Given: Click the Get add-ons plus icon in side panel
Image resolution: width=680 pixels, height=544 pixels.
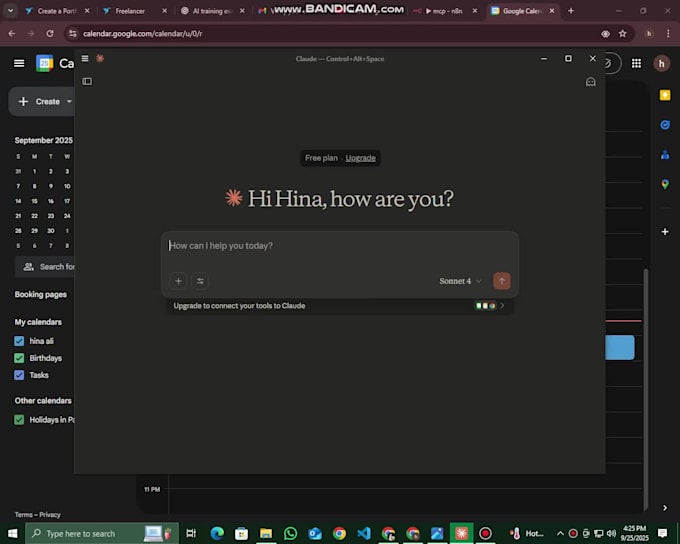Looking at the screenshot, I should (665, 232).
